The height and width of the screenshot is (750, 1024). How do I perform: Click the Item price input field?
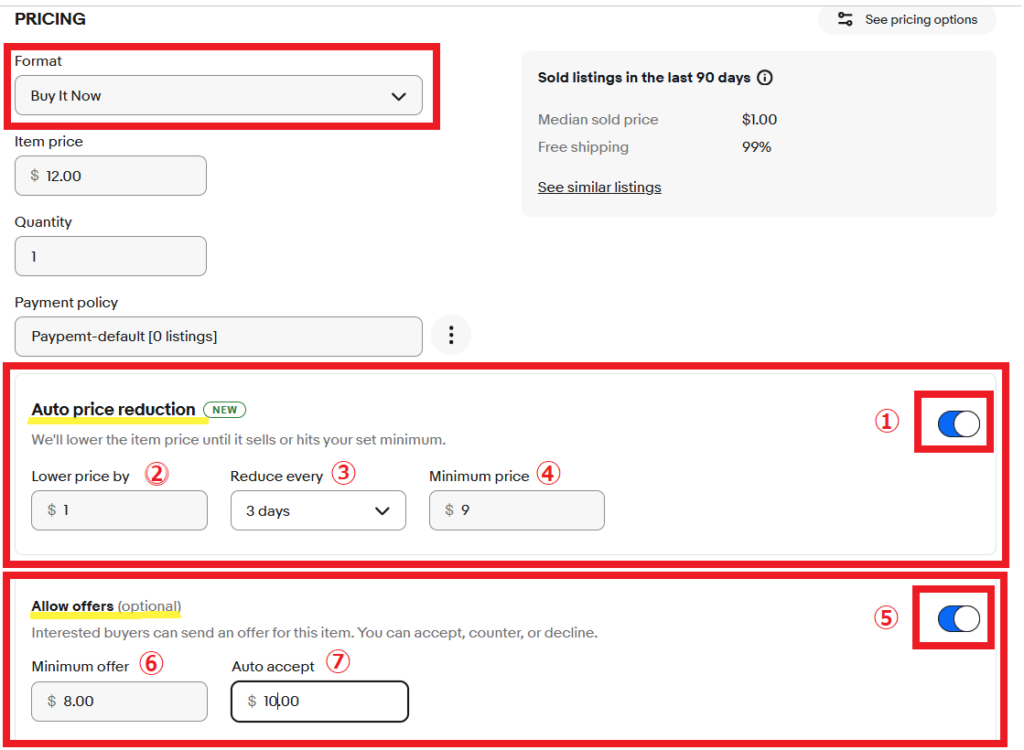pos(111,176)
